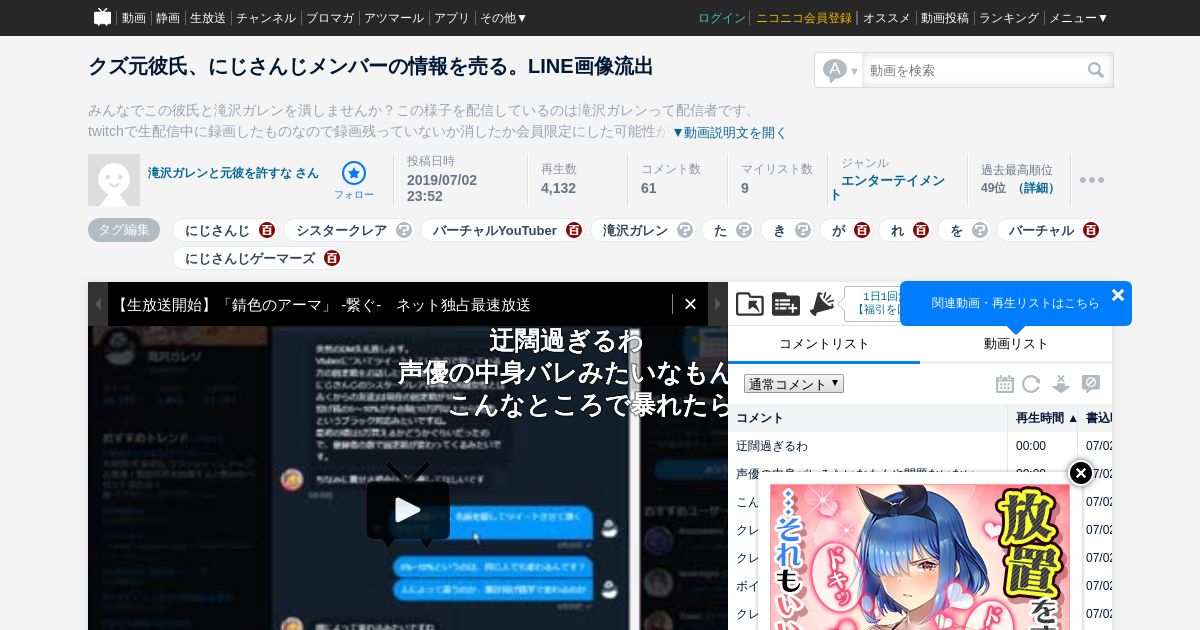Open the comment NG settings icon
This screenshot has width=1200, height=630.
point(1091,384)
